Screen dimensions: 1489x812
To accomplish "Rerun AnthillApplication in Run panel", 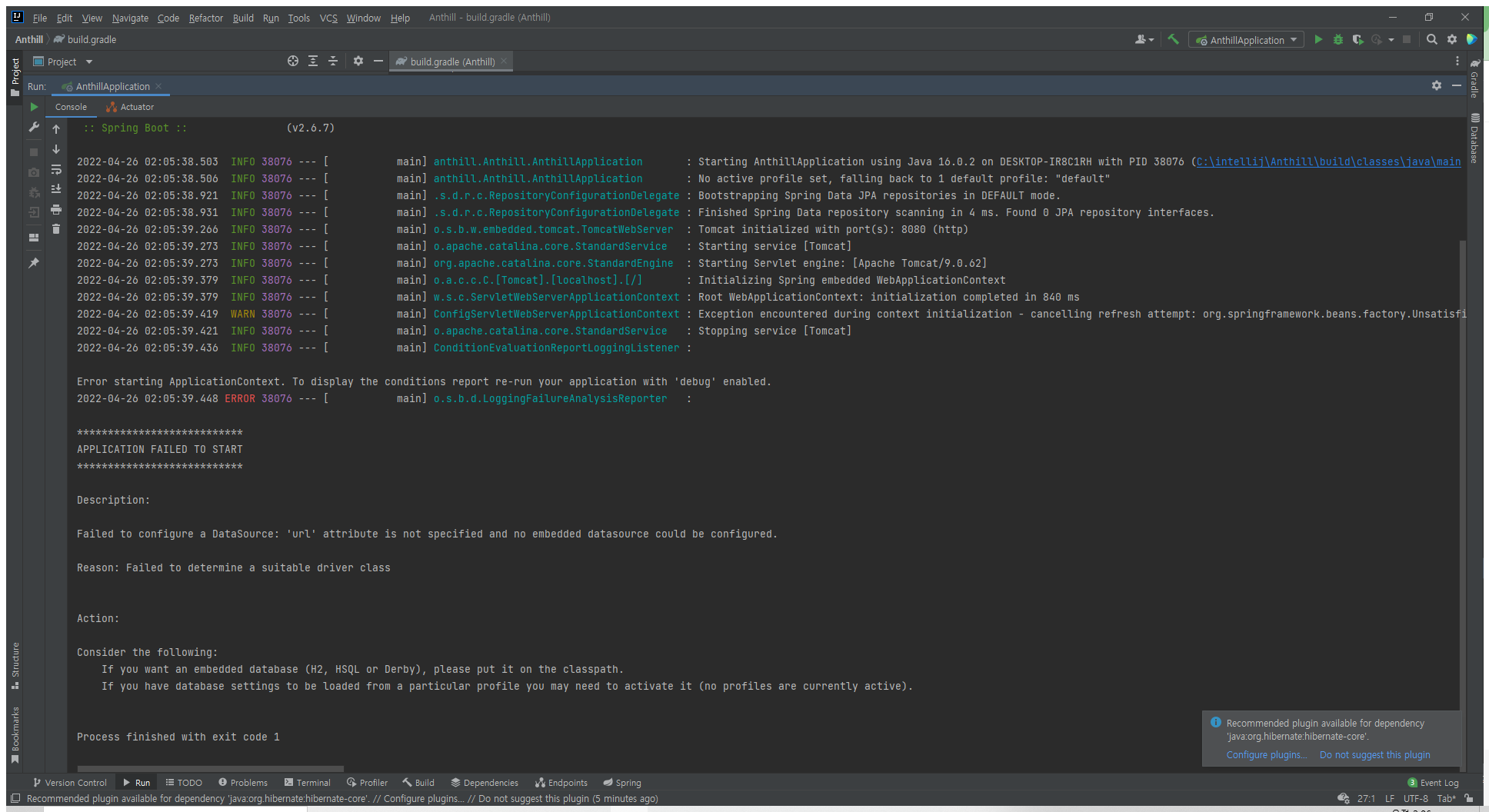I will [34, 107].
